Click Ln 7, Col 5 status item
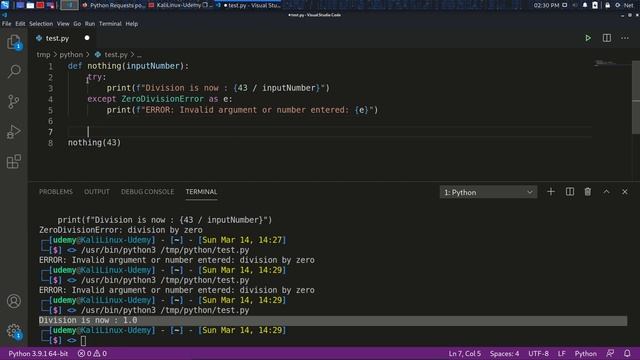Screen dimensions: 640x360 464,353
